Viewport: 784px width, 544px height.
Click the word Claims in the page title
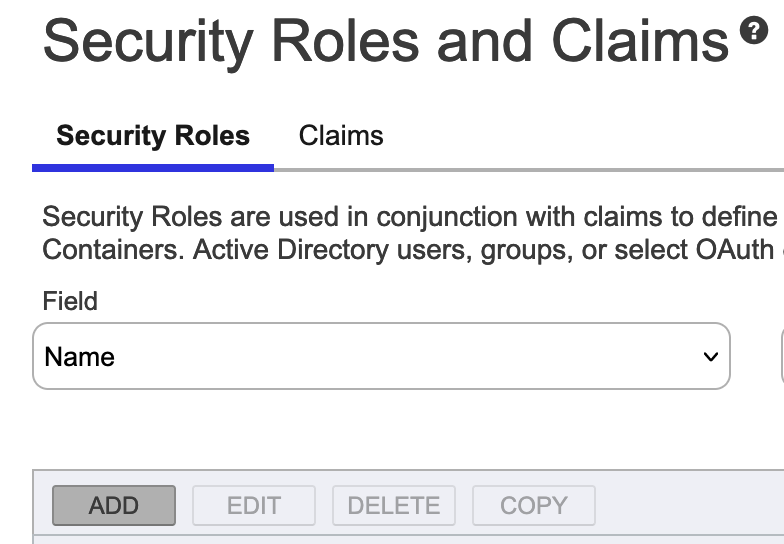[x=640, y=41]
